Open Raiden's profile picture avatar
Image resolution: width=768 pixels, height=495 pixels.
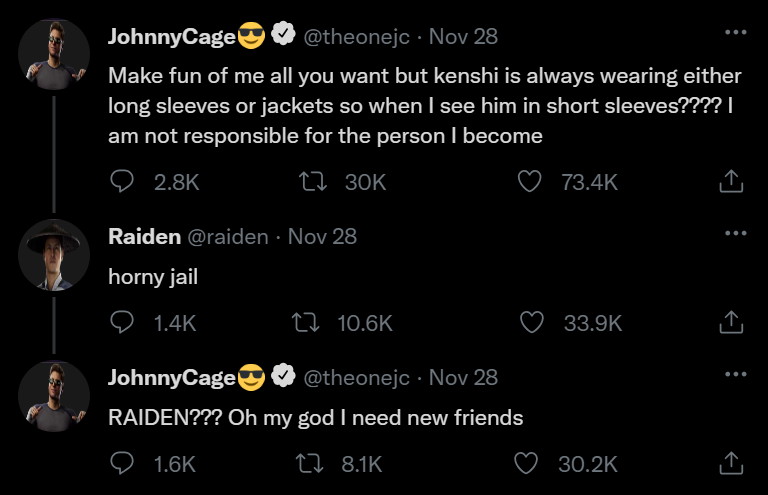coord(54,254)
